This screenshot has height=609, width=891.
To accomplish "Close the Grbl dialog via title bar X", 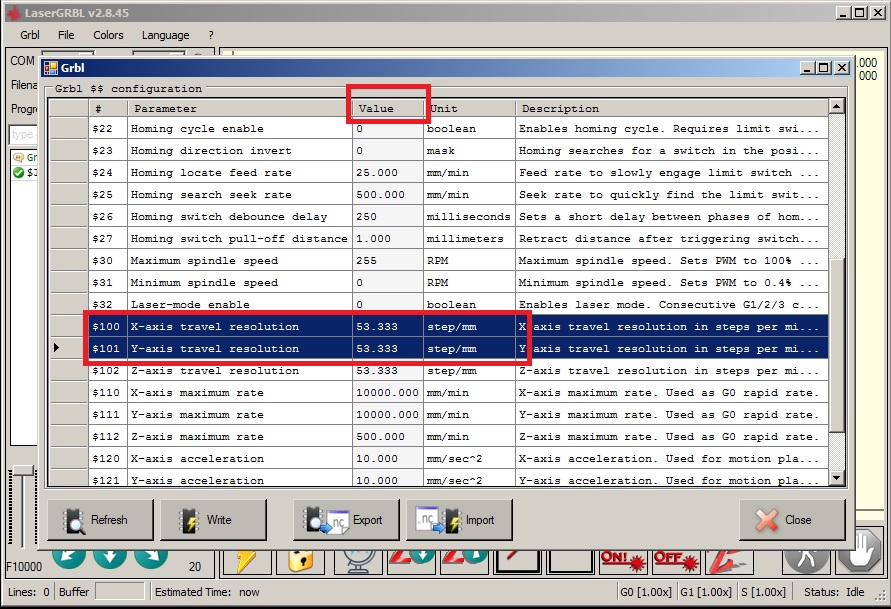I will point(842,68).
